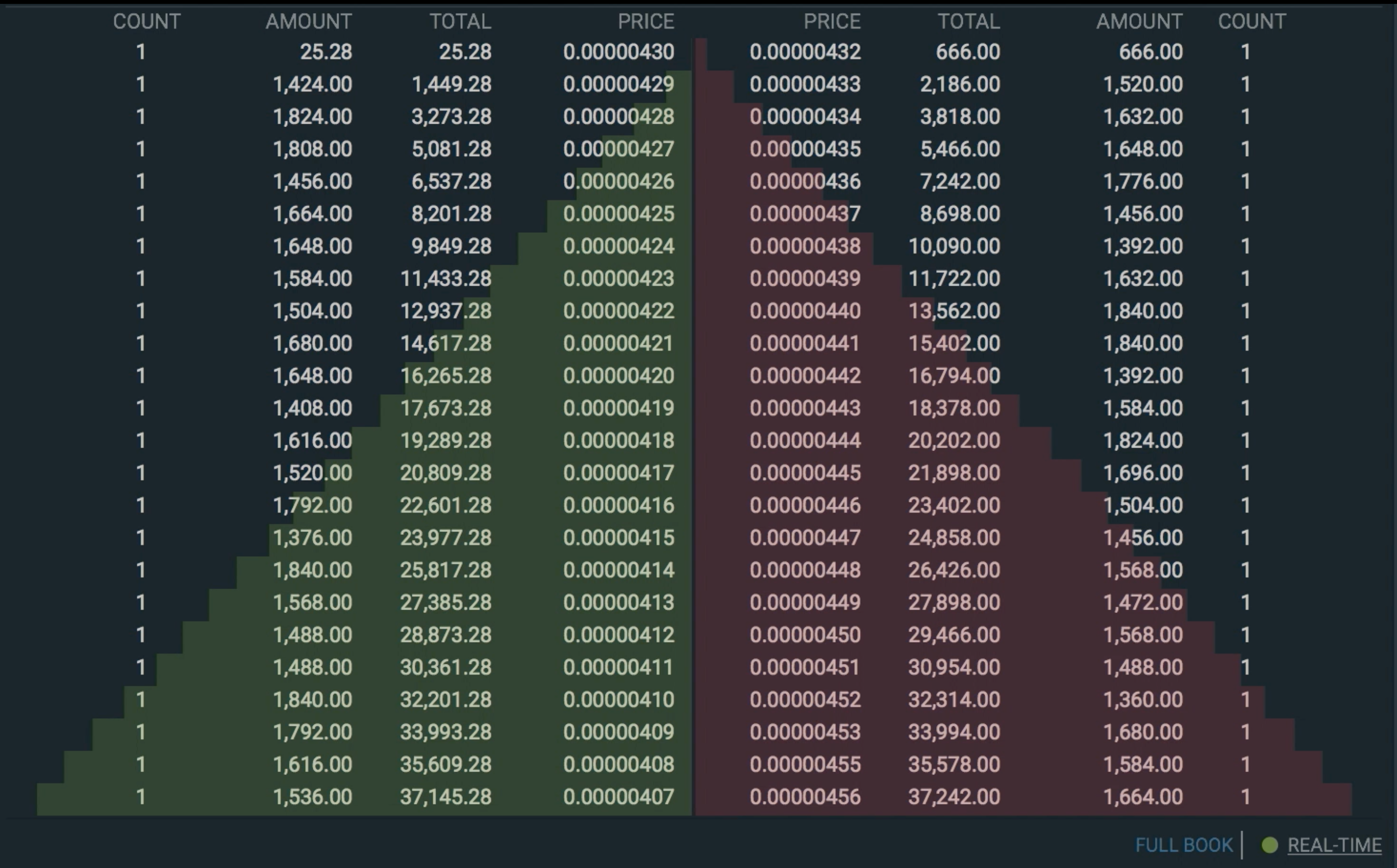Image resolution: width=1397 pixels, height=868 pixels.
Task: Click ask price 0.00000440 row
Action: click(x=804, y=311)
